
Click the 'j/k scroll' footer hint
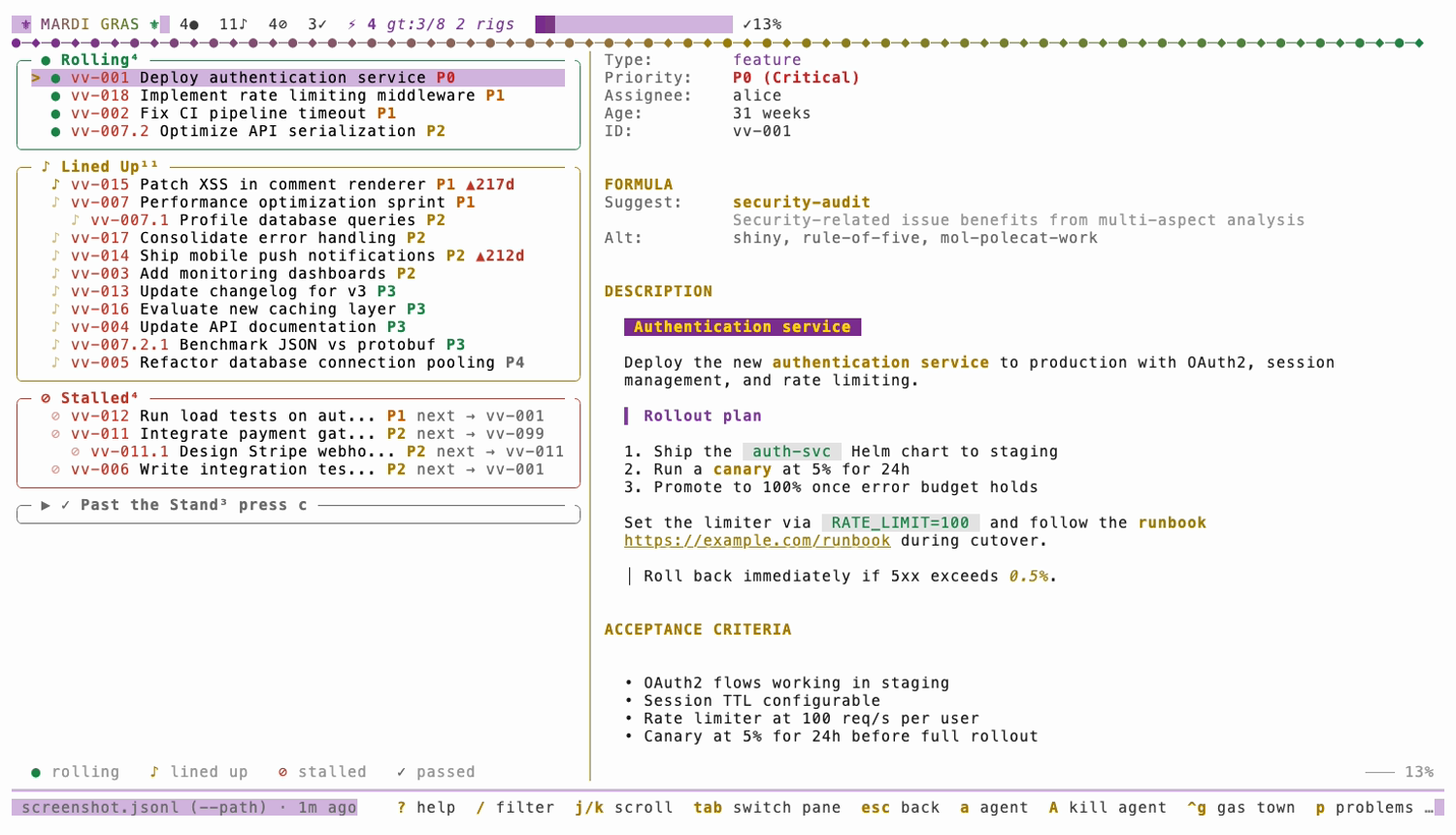coord(624,808)
